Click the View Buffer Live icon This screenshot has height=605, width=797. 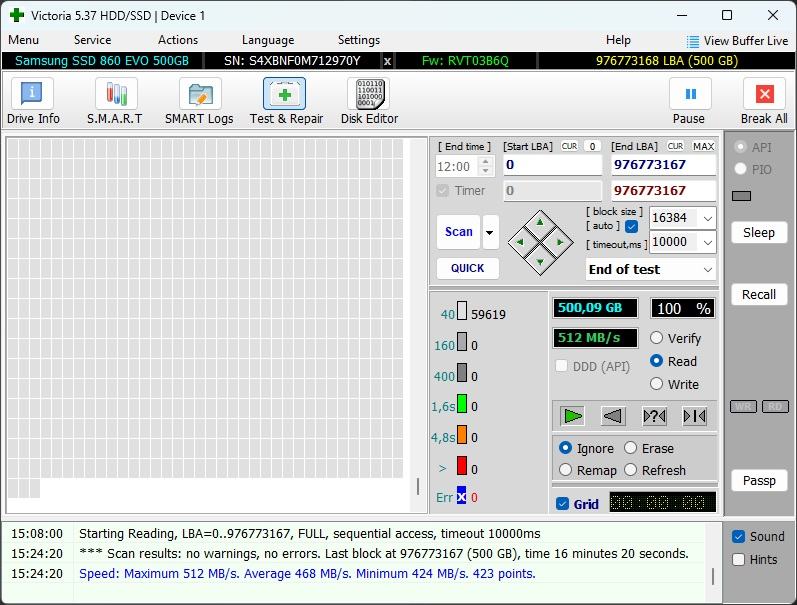coord(692,41)
